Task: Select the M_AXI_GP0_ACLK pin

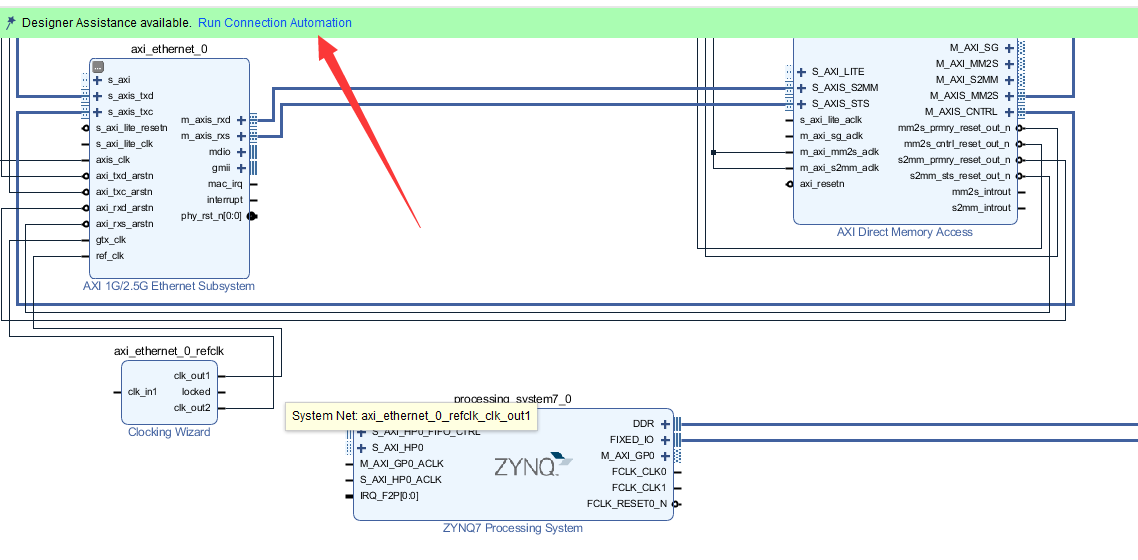Action: coord(401,464)
